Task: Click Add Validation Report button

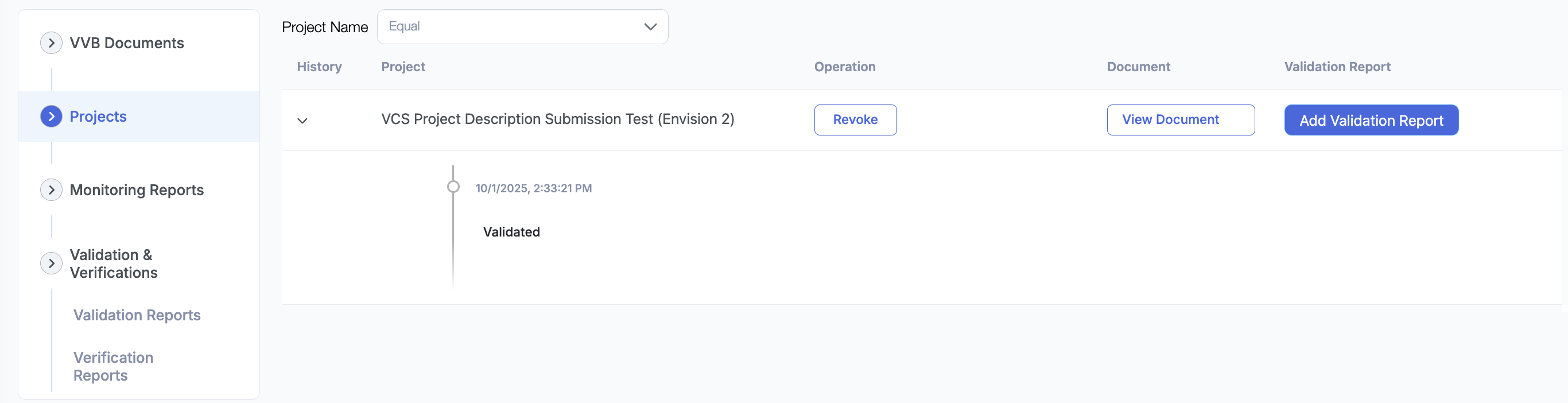Action: pos(1371,120)
